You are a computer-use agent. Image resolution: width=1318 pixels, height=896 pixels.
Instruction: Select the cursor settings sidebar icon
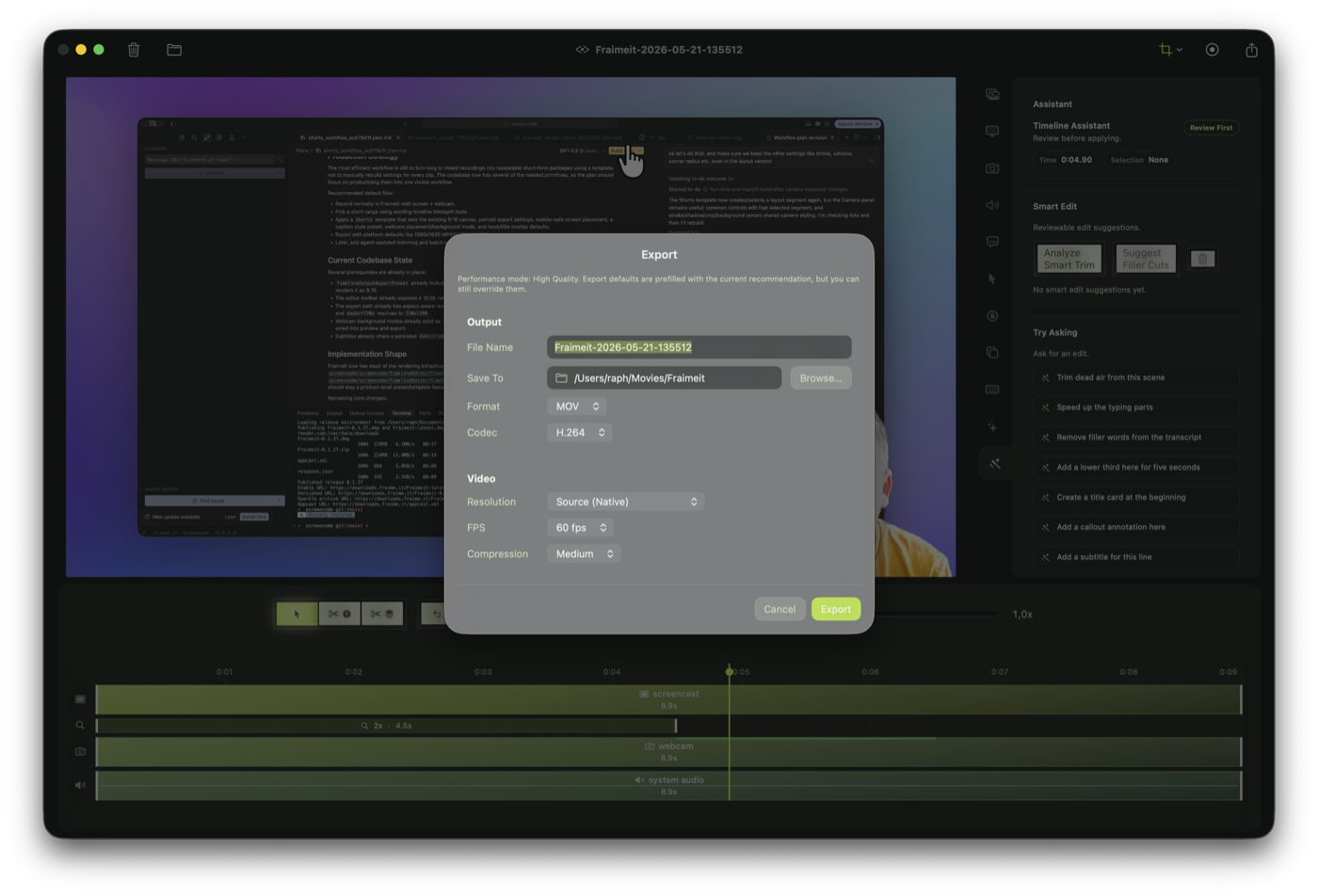992,279
